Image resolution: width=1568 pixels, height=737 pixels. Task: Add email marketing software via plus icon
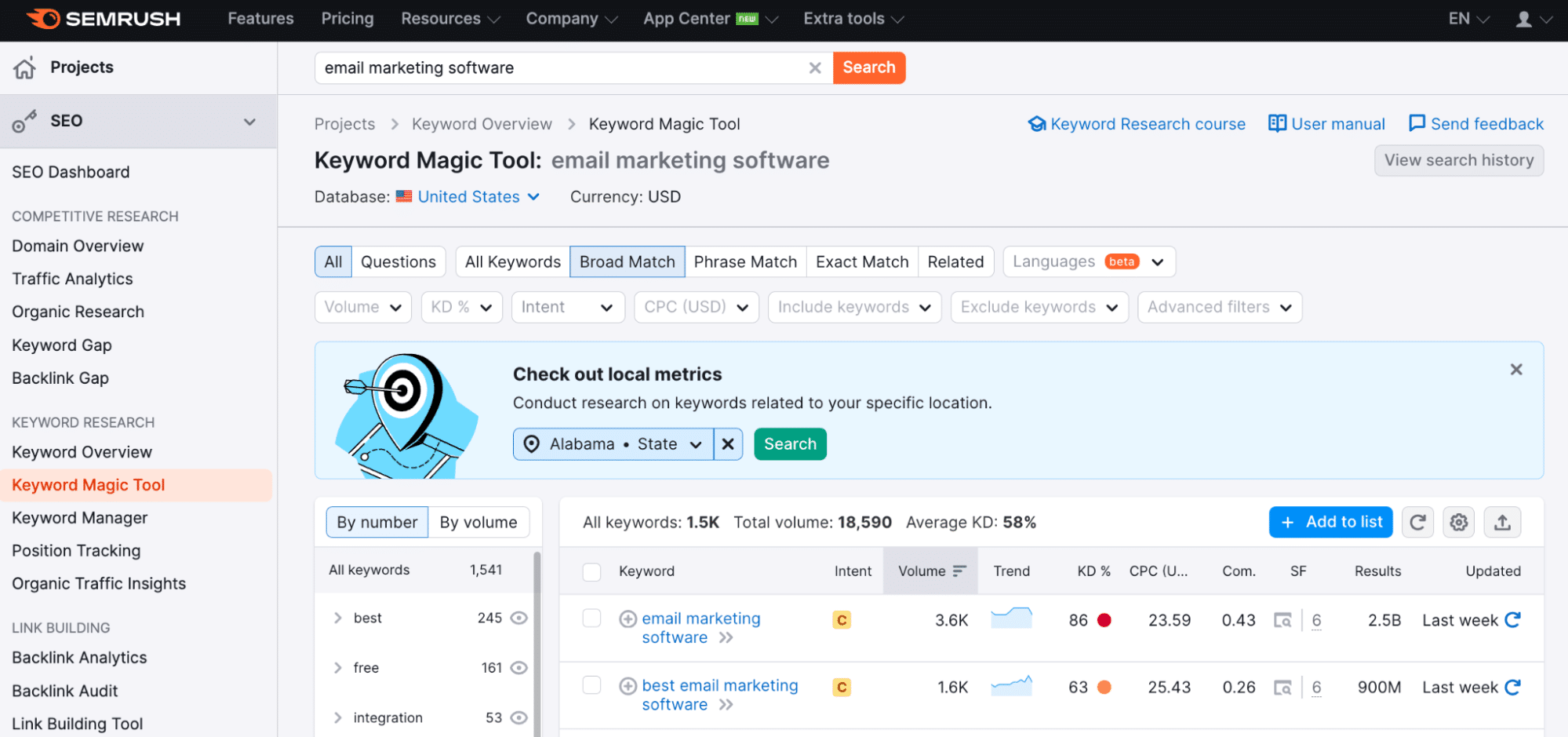[628, 619]
